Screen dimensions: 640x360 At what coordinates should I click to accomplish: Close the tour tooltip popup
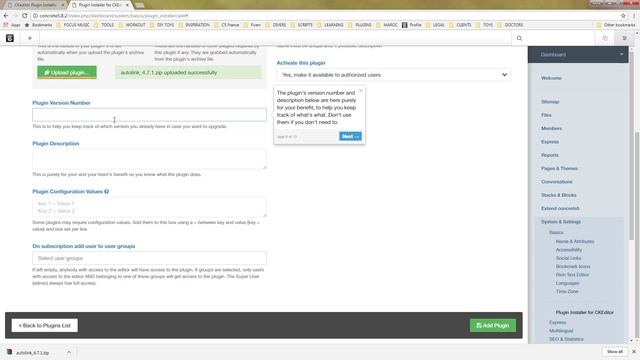point(361,91)
